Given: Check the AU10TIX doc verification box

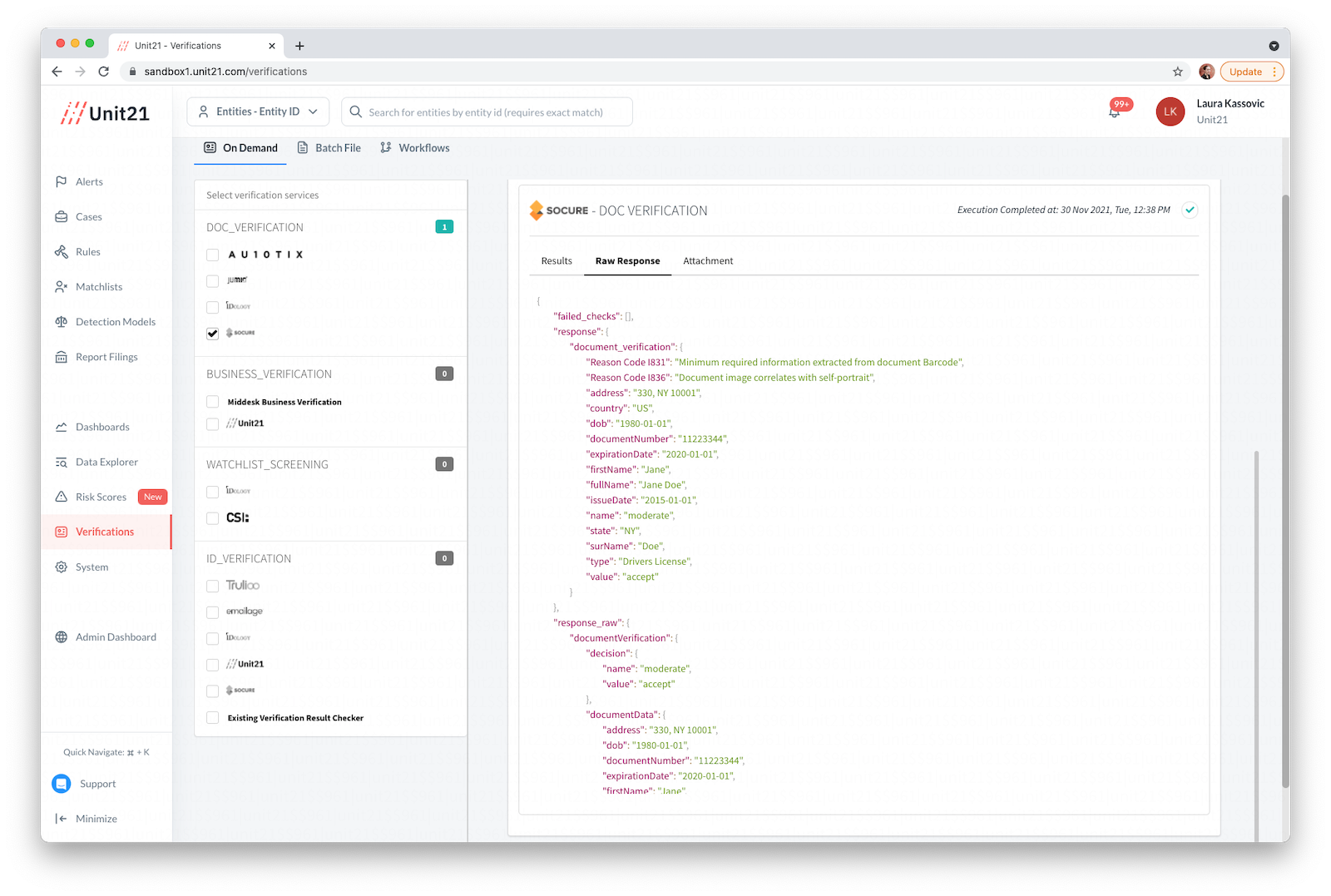Looking at the screenshot, I should coord(213,255).
